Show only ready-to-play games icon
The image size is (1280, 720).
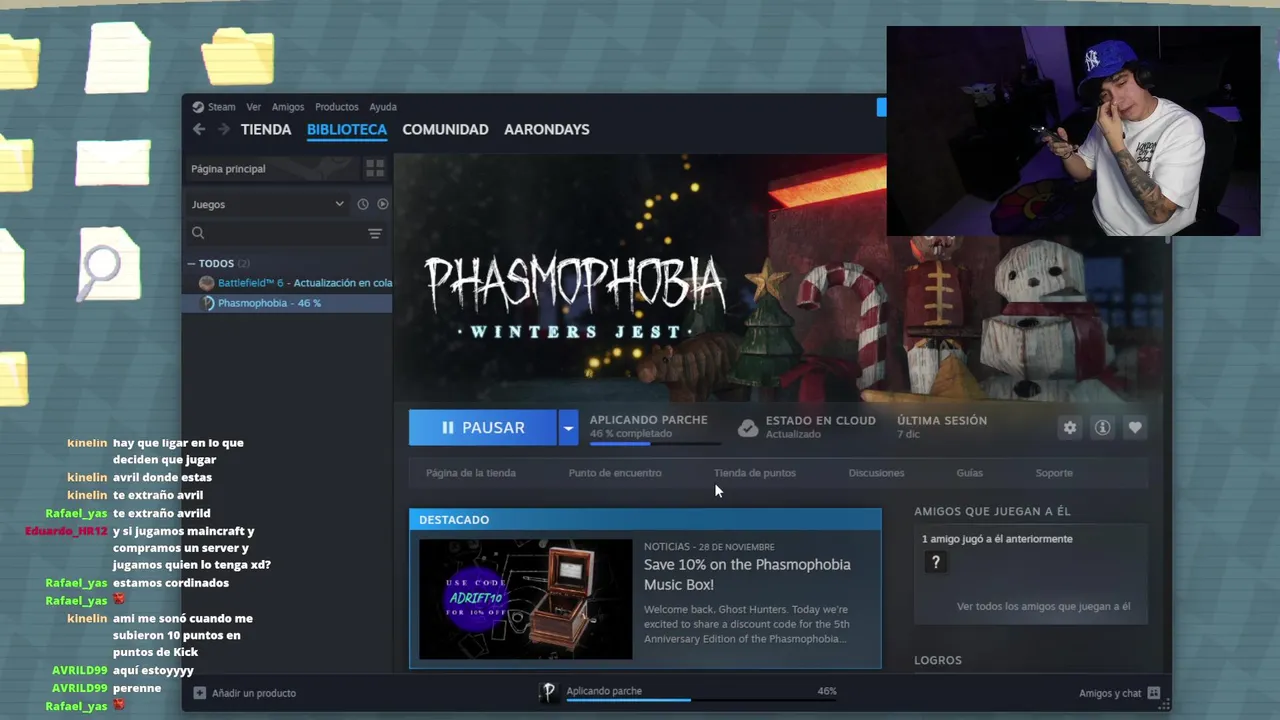[382, 204]
